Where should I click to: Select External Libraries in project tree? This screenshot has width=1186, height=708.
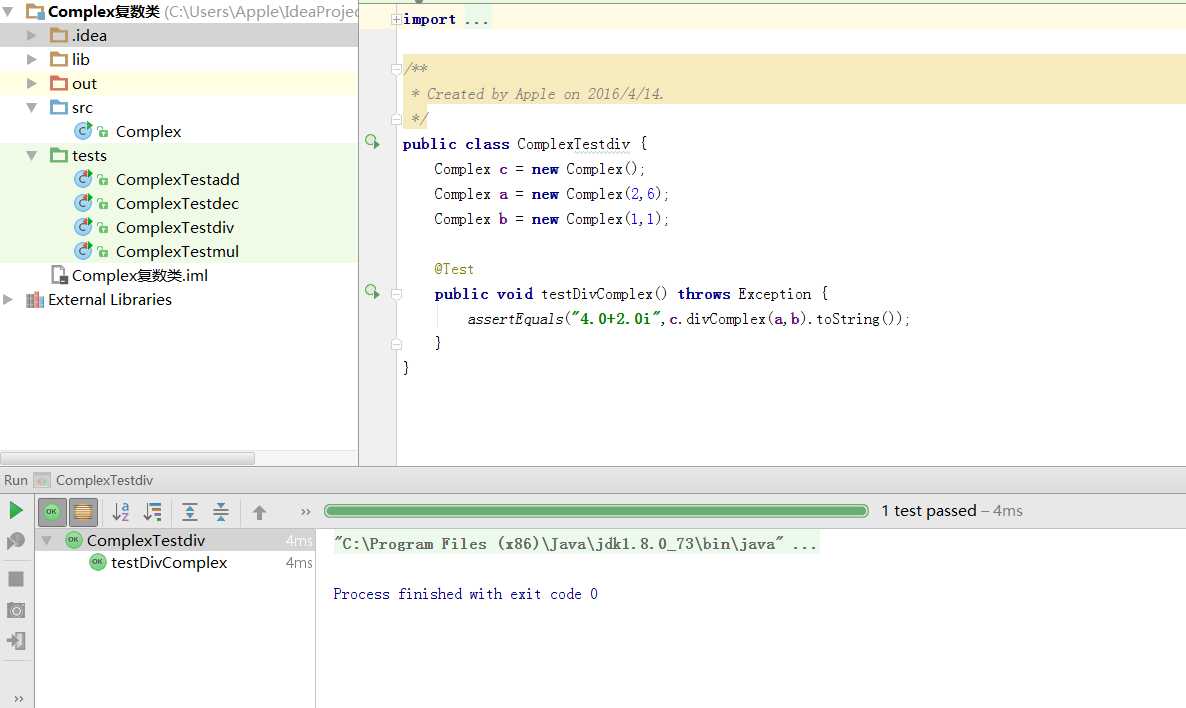pyautogui.click(x=110, y=300)
